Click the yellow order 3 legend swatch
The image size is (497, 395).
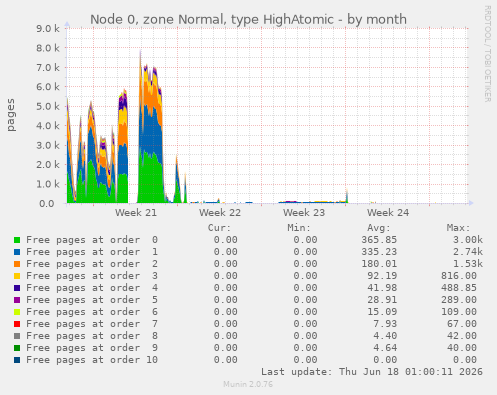17,276
